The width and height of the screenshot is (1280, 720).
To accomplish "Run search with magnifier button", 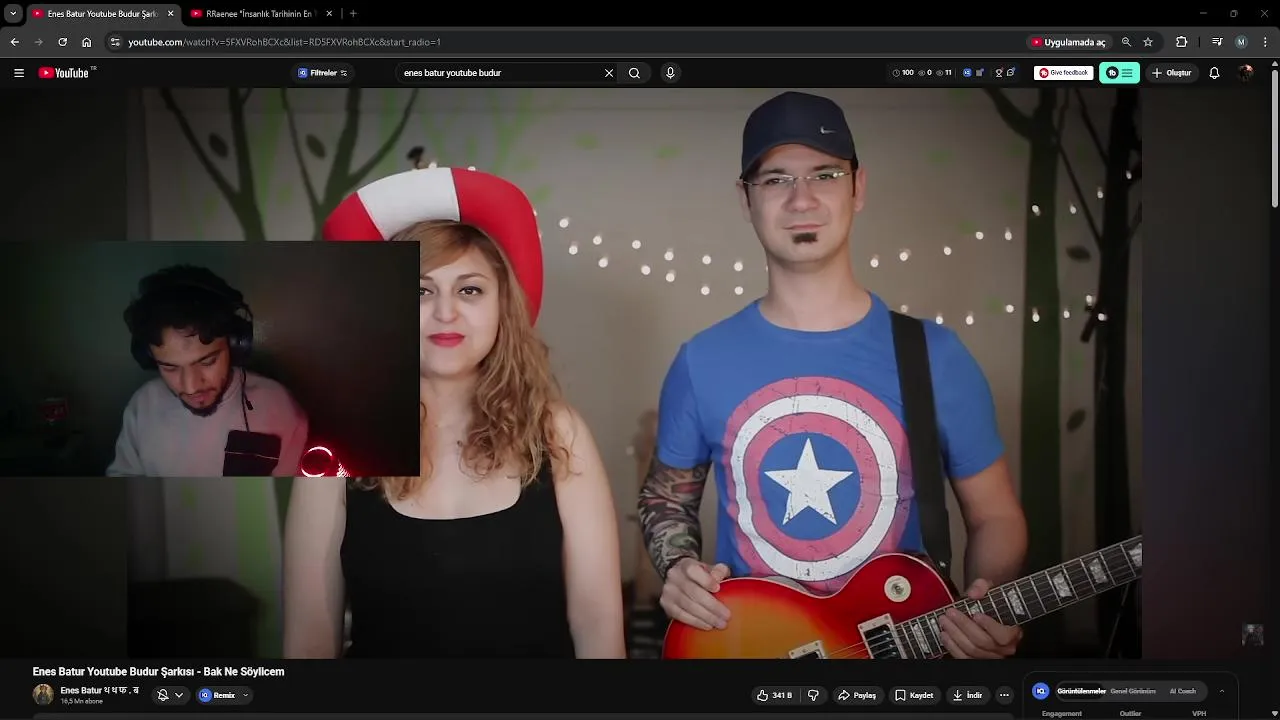I will click(634, 73).
